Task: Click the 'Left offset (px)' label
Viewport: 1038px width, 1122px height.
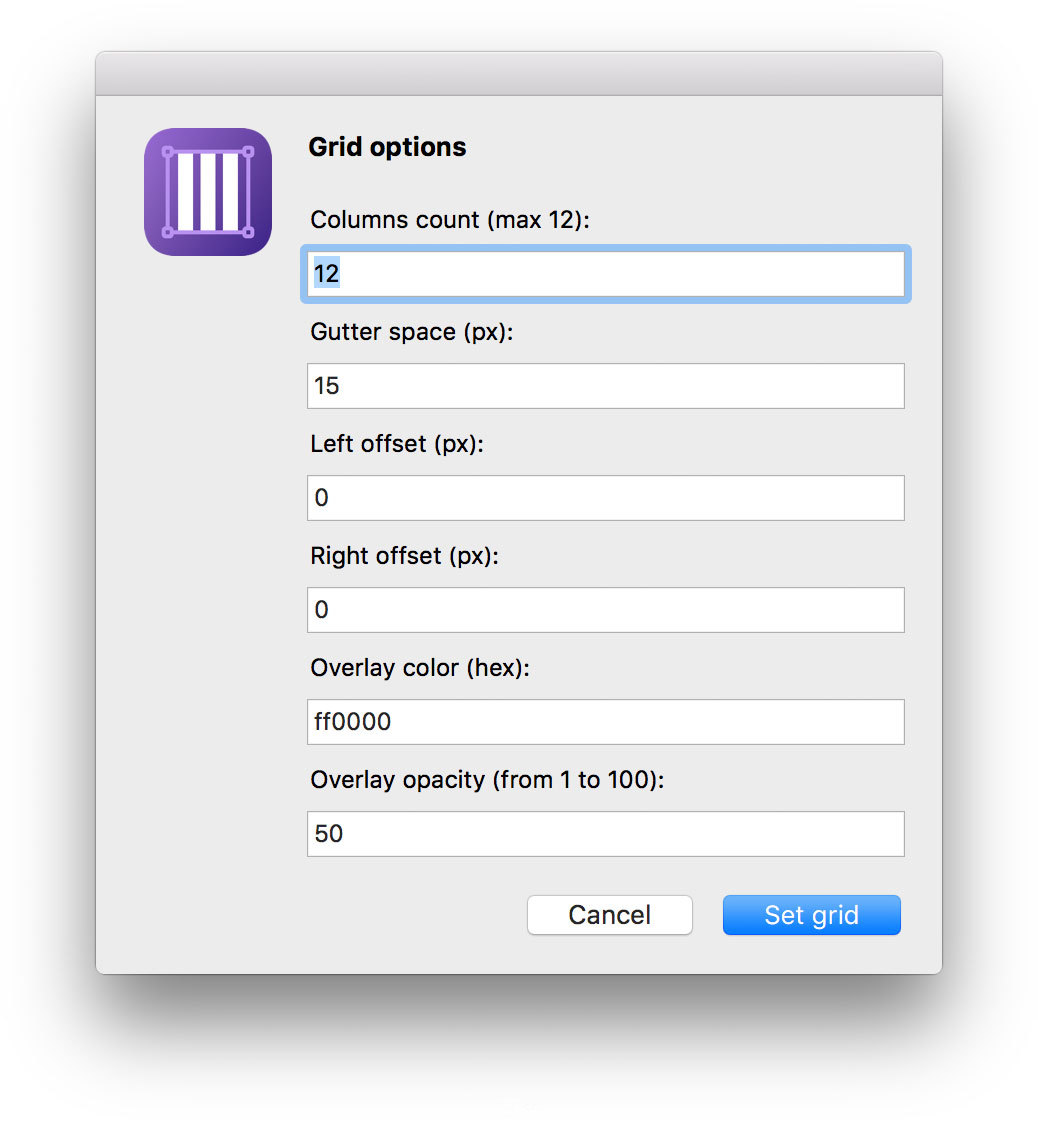Action: tap(397, 444)
